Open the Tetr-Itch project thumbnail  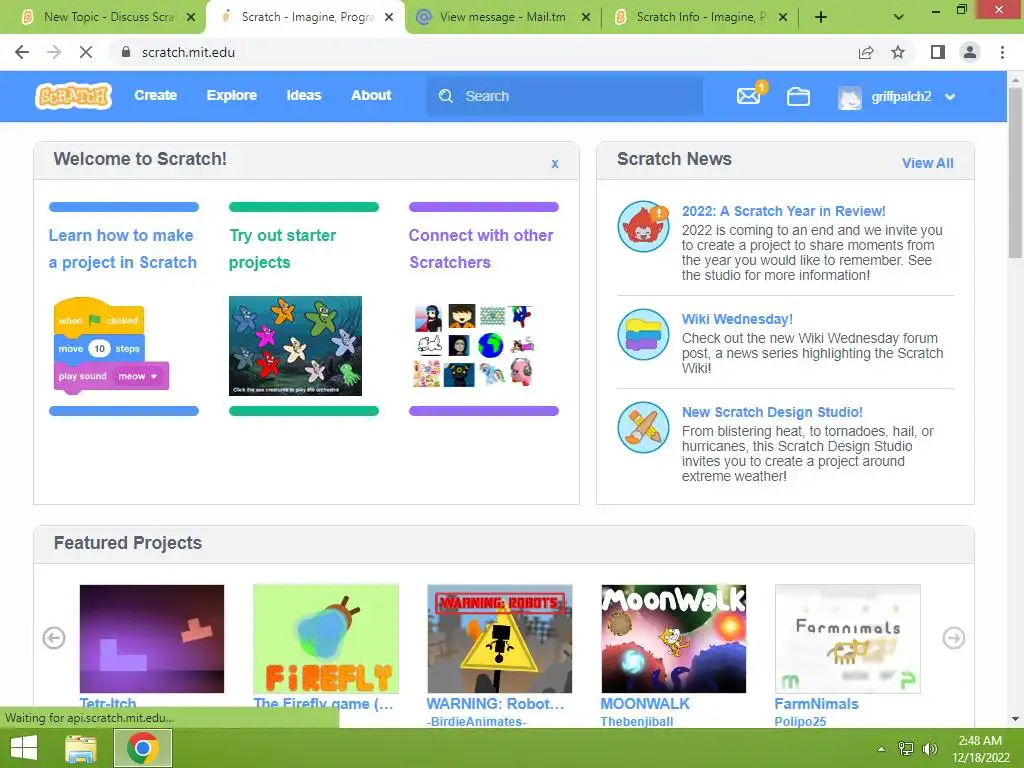(152, 639)
